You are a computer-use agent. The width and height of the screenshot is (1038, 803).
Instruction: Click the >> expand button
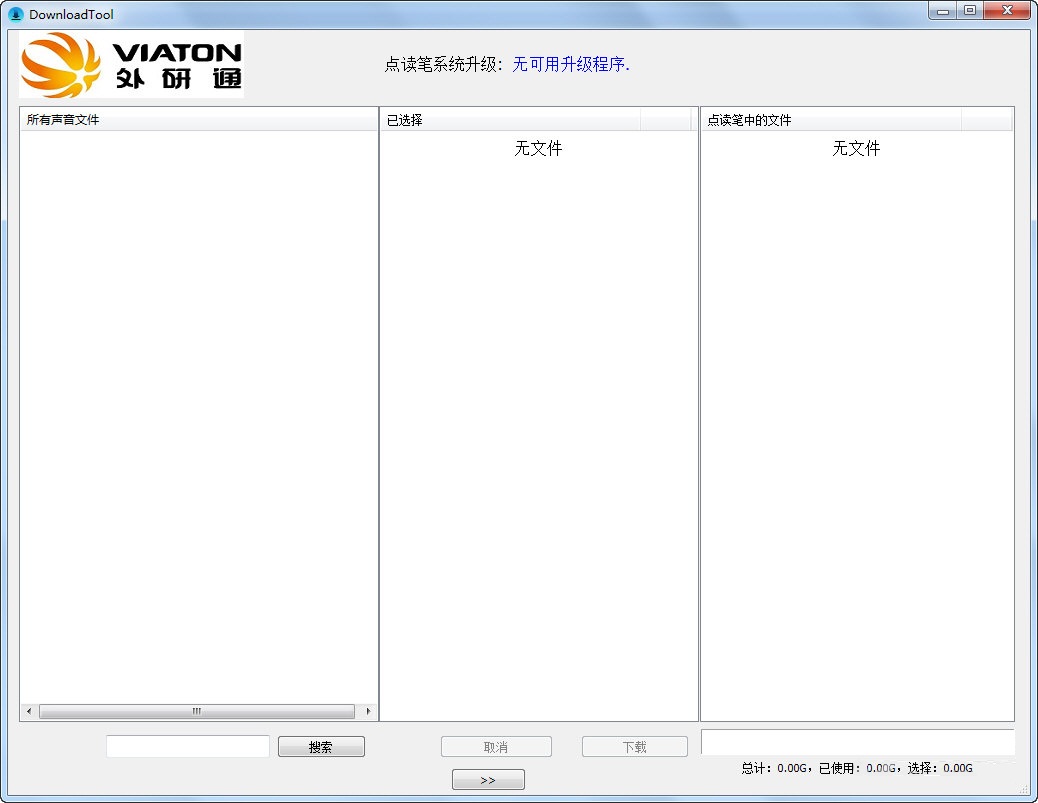pyautogui.click(x=488, y=780)
